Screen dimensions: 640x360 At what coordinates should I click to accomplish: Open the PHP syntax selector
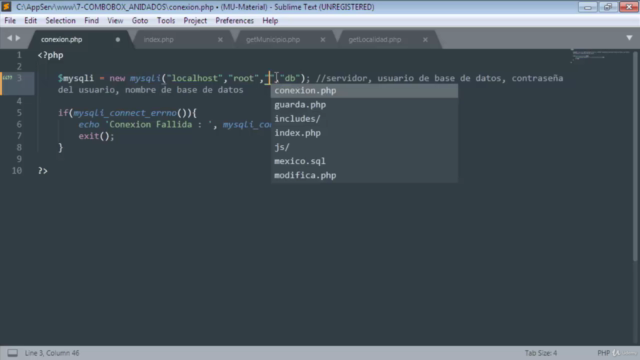tap(604, 353)
